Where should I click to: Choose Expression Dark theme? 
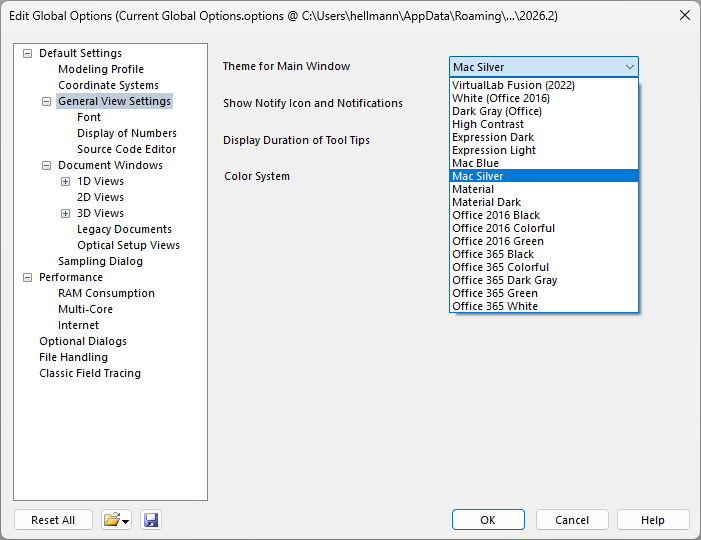pos(544,137)
